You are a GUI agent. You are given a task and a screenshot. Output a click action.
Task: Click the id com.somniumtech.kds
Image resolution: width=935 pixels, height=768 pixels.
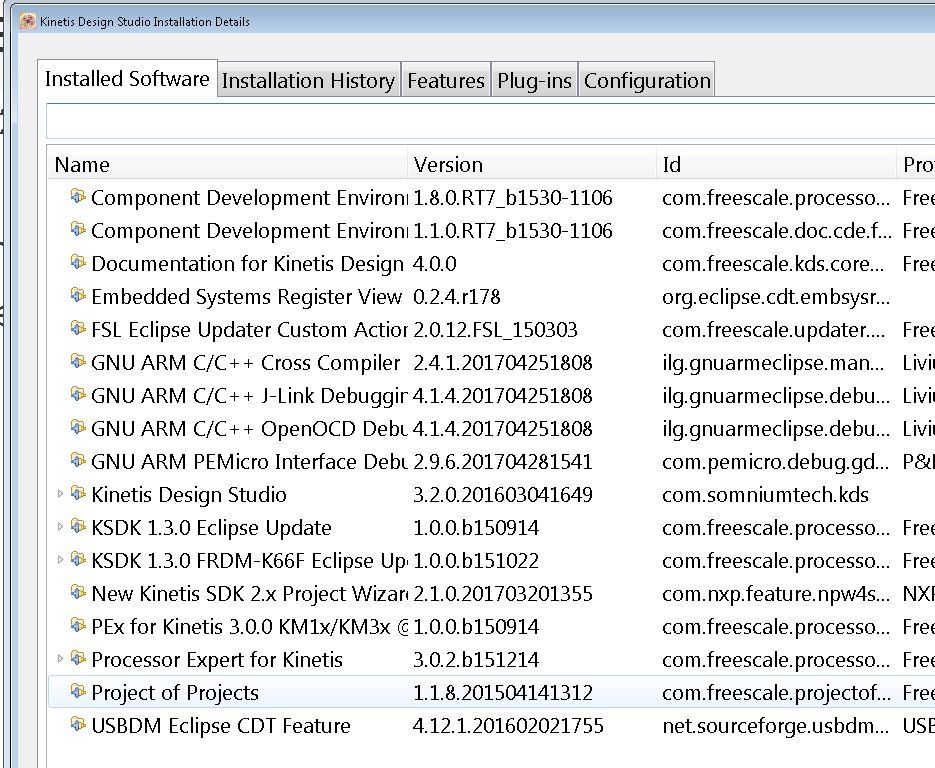click(765, 495)
